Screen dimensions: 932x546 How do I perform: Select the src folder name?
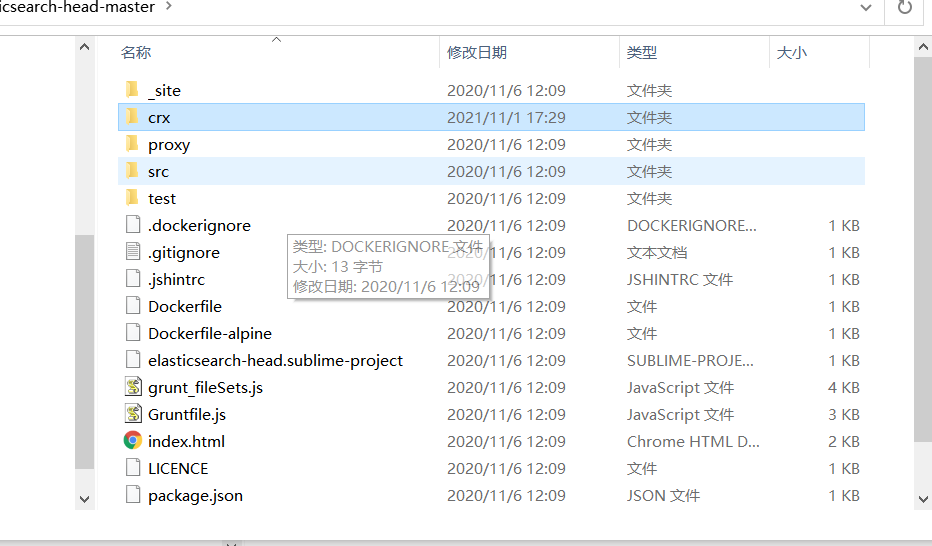(x=159, y=172)
